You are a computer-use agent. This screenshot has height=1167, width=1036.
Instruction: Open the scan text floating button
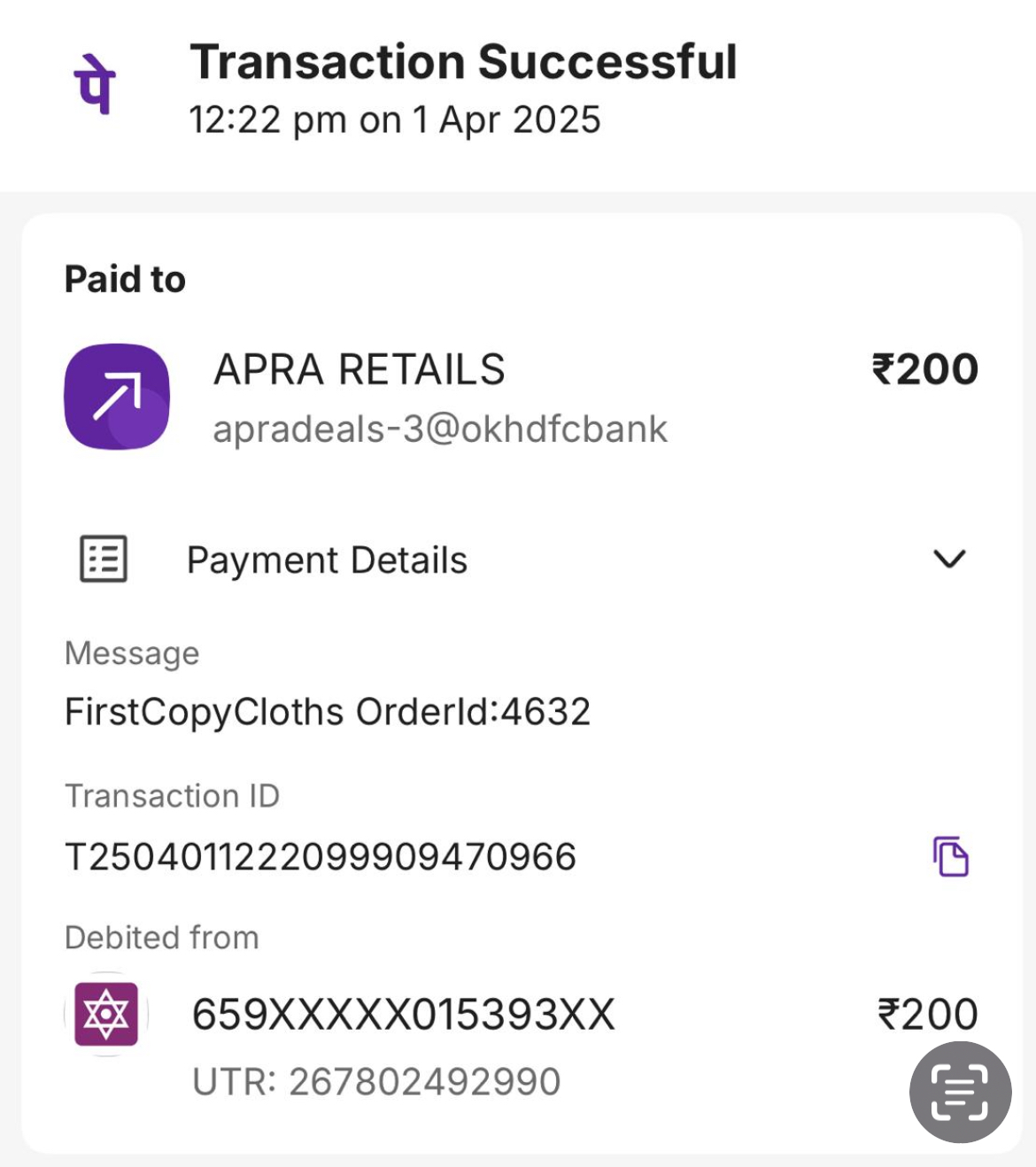click(x=960, y=1092)
